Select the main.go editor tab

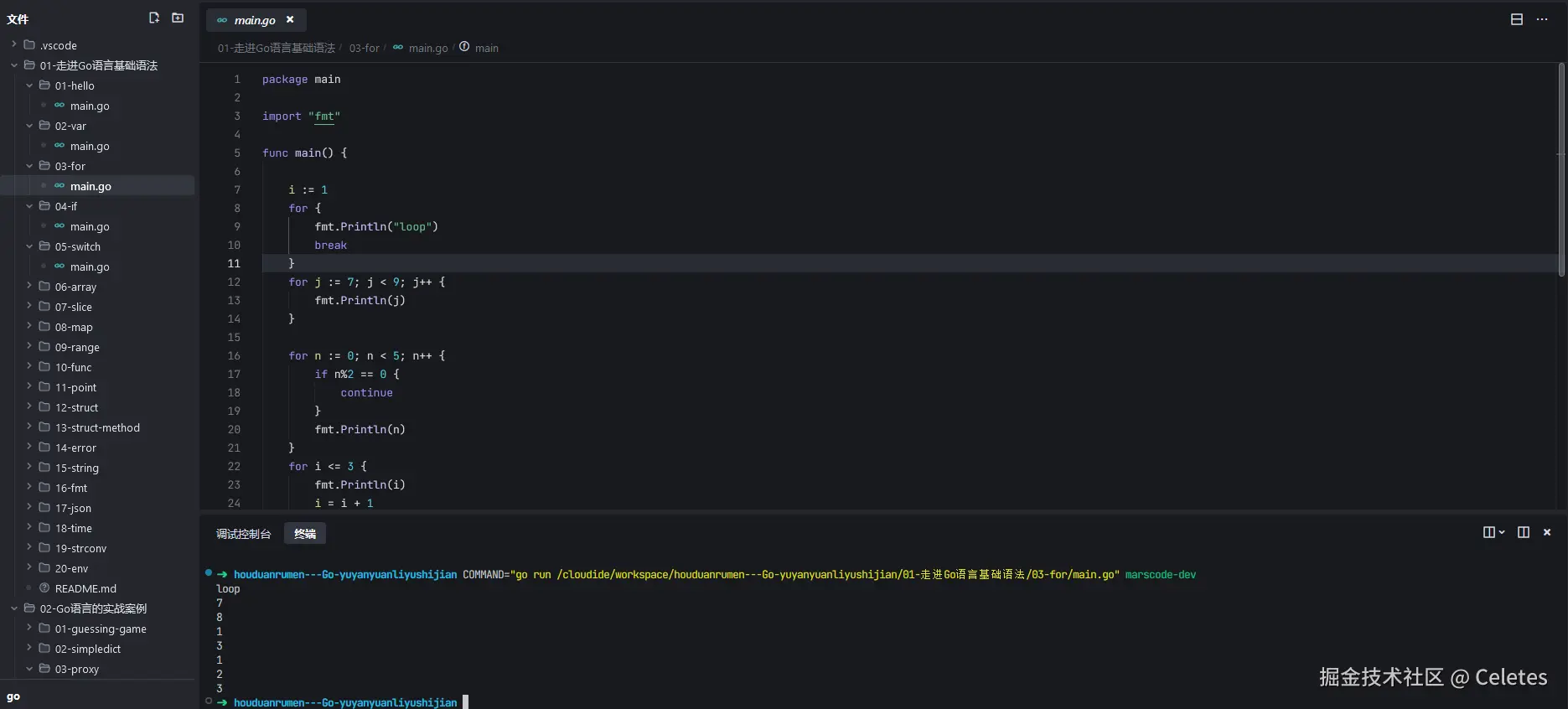(x=255, y=20)
